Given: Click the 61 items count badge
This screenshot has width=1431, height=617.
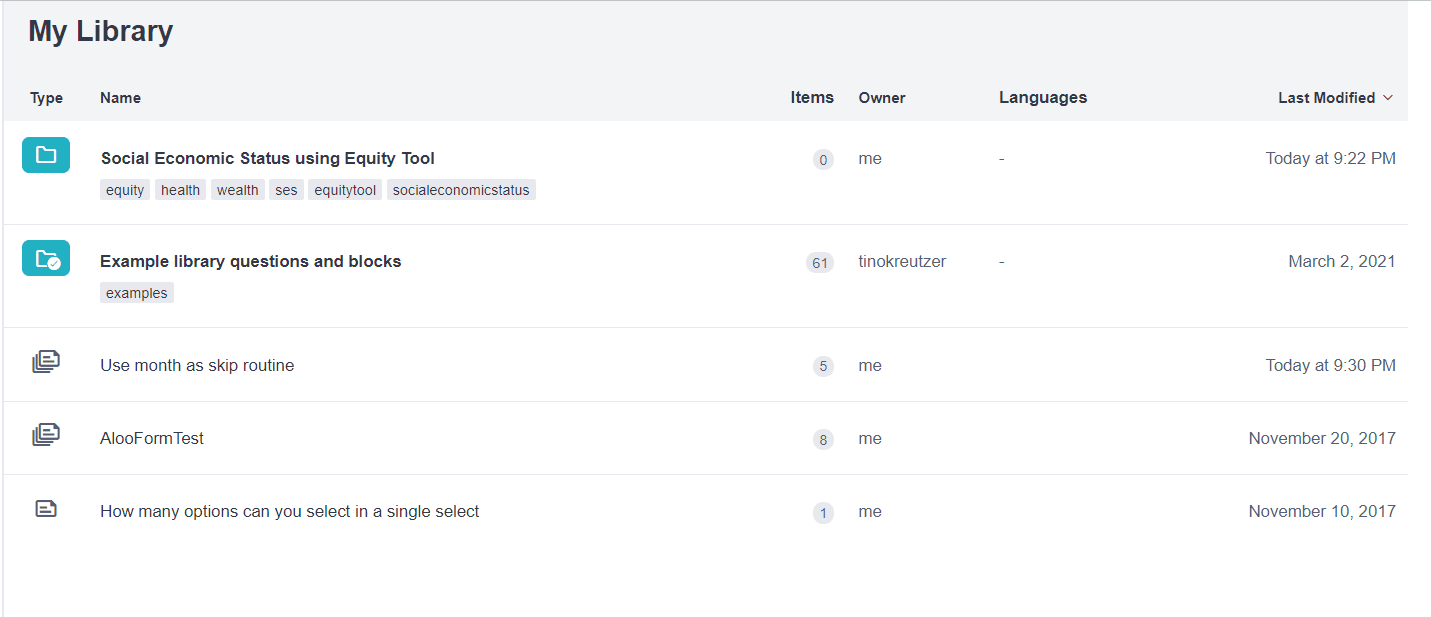Looking at the screenshot, I should (x=820, y=263).
